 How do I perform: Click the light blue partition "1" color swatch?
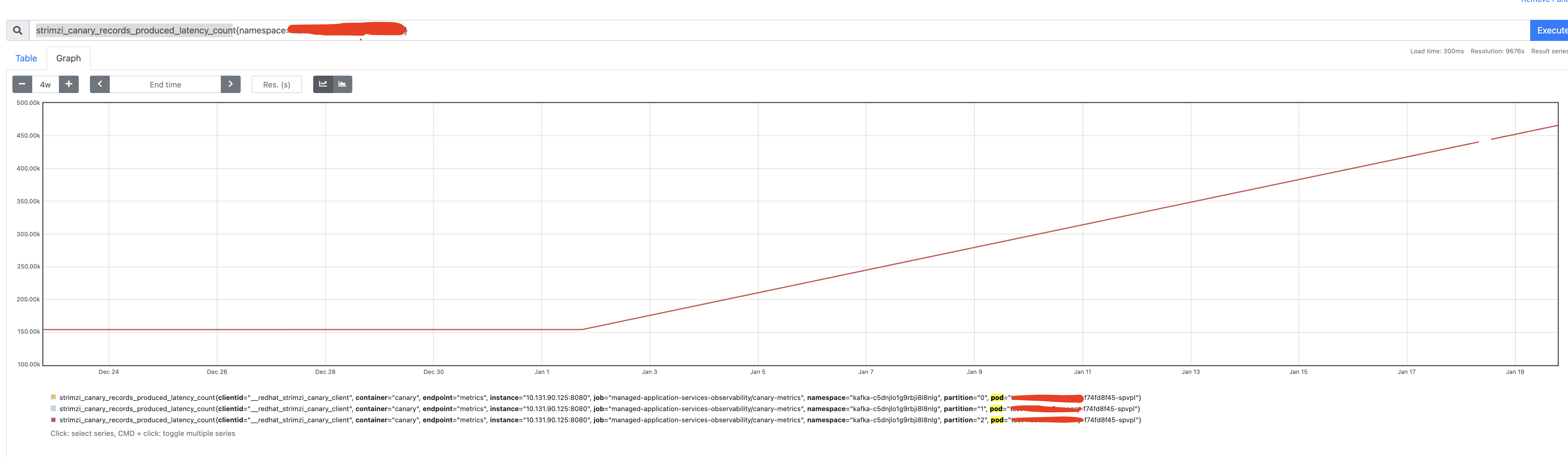(53, 408)
